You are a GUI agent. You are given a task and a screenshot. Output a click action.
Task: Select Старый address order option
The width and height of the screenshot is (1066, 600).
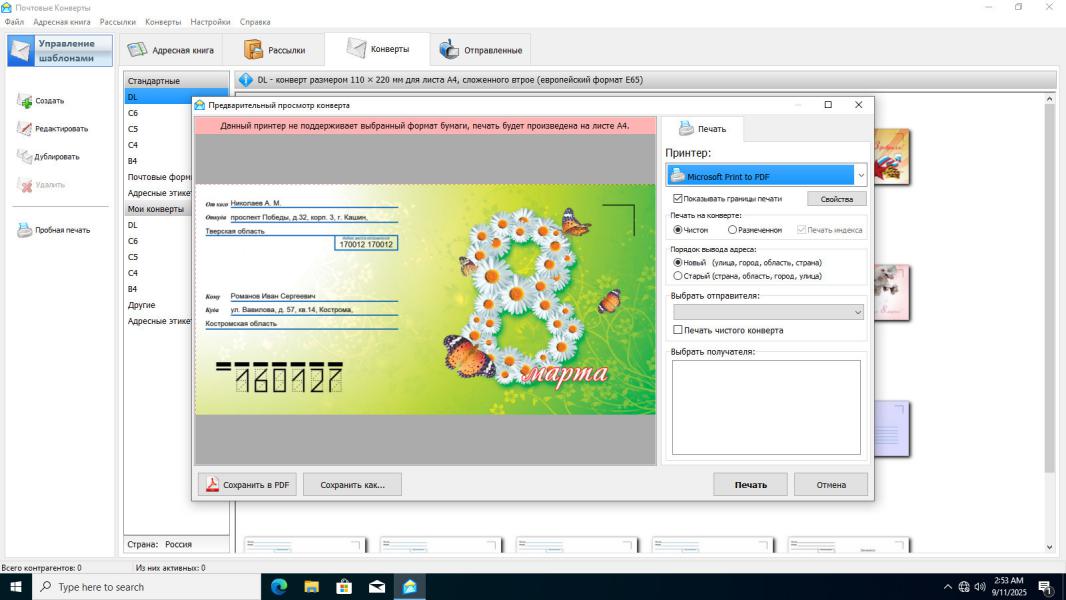coord(677,276)
